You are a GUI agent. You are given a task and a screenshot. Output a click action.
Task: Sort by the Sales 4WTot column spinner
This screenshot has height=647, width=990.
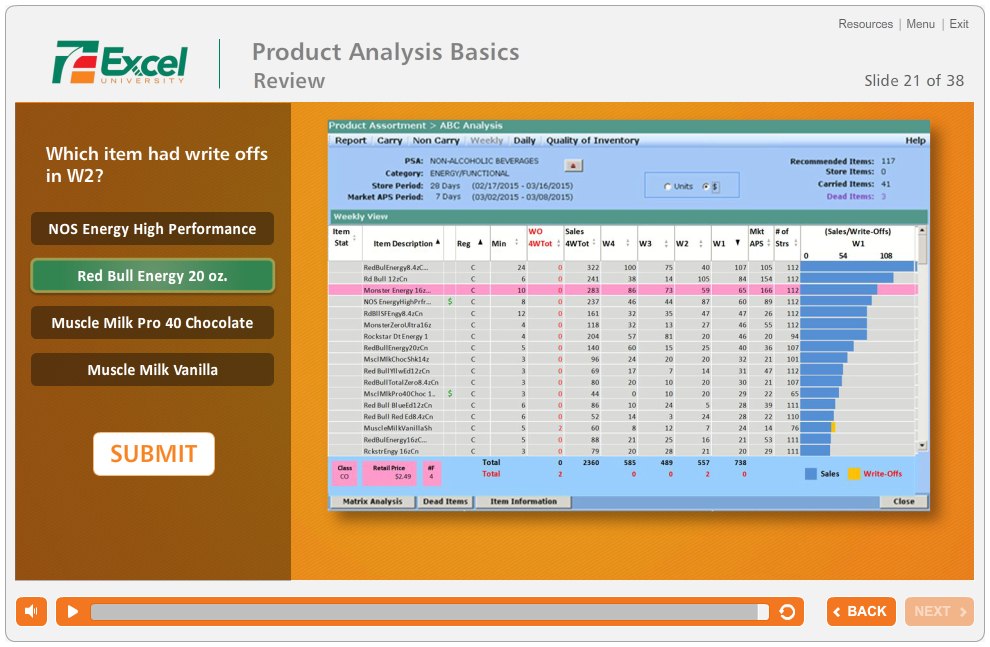point(594,243)
